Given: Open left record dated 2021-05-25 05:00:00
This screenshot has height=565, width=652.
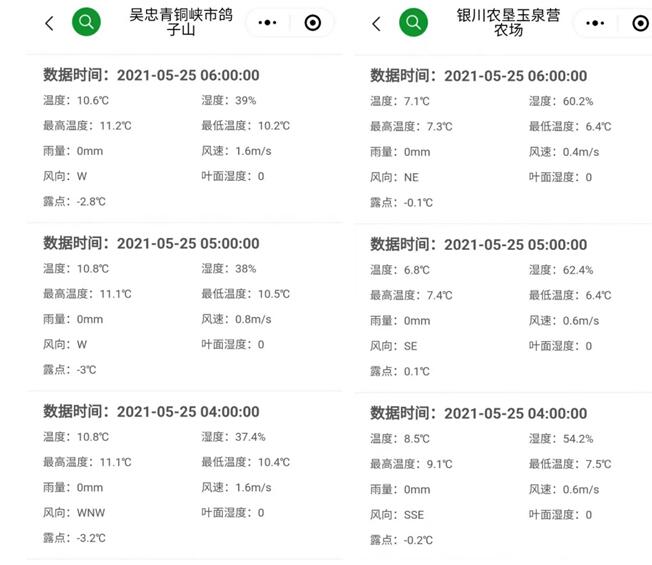Looking at the screenshot, I should click(x=184, y=307).
